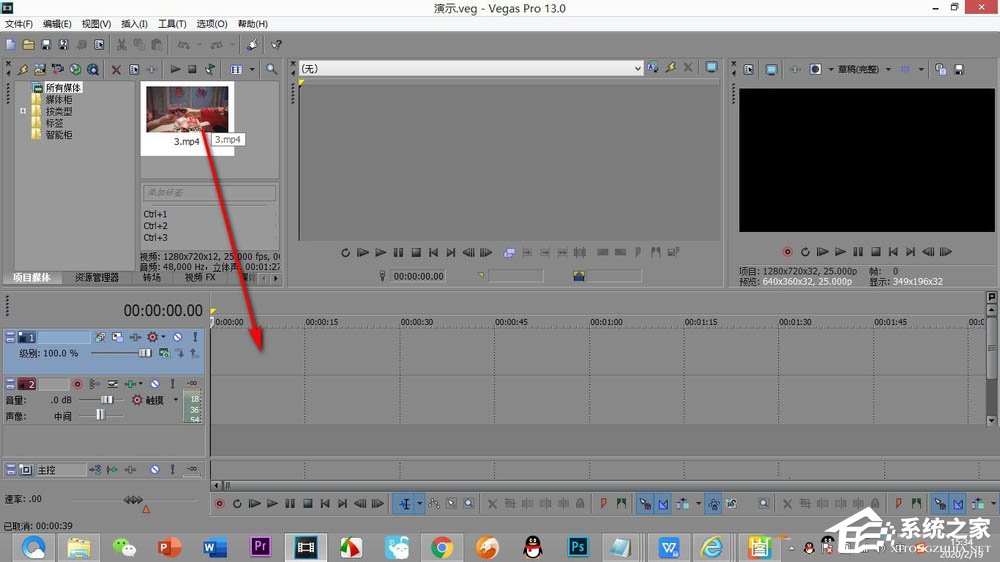
Task: Start media preview in Project Media toolbar
Action: 175,69
